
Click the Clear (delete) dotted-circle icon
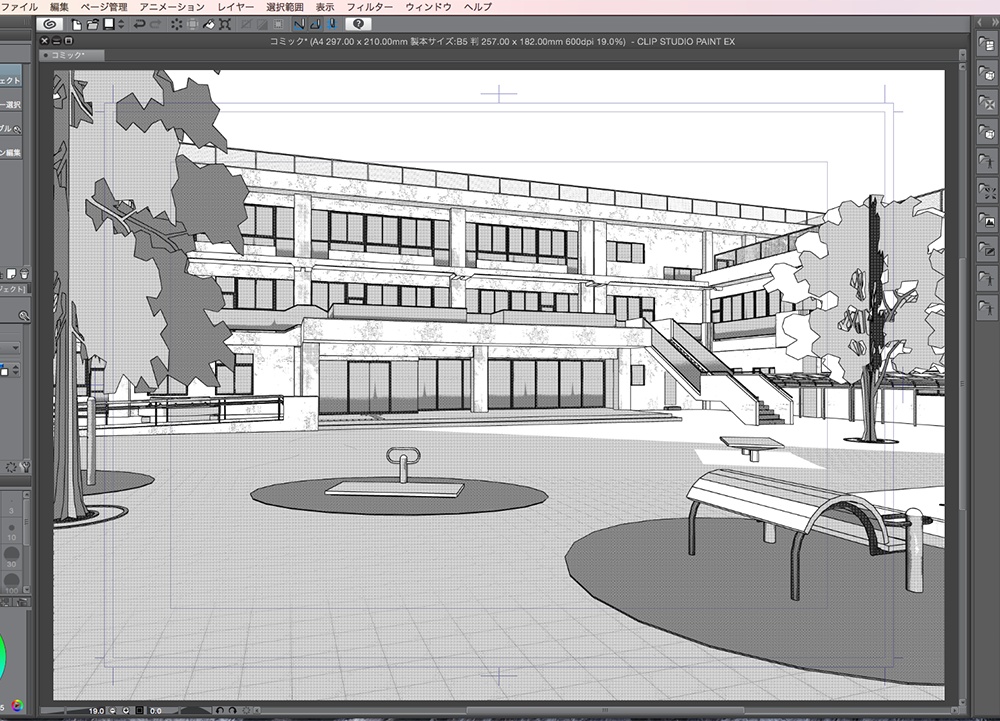point(176,24)
